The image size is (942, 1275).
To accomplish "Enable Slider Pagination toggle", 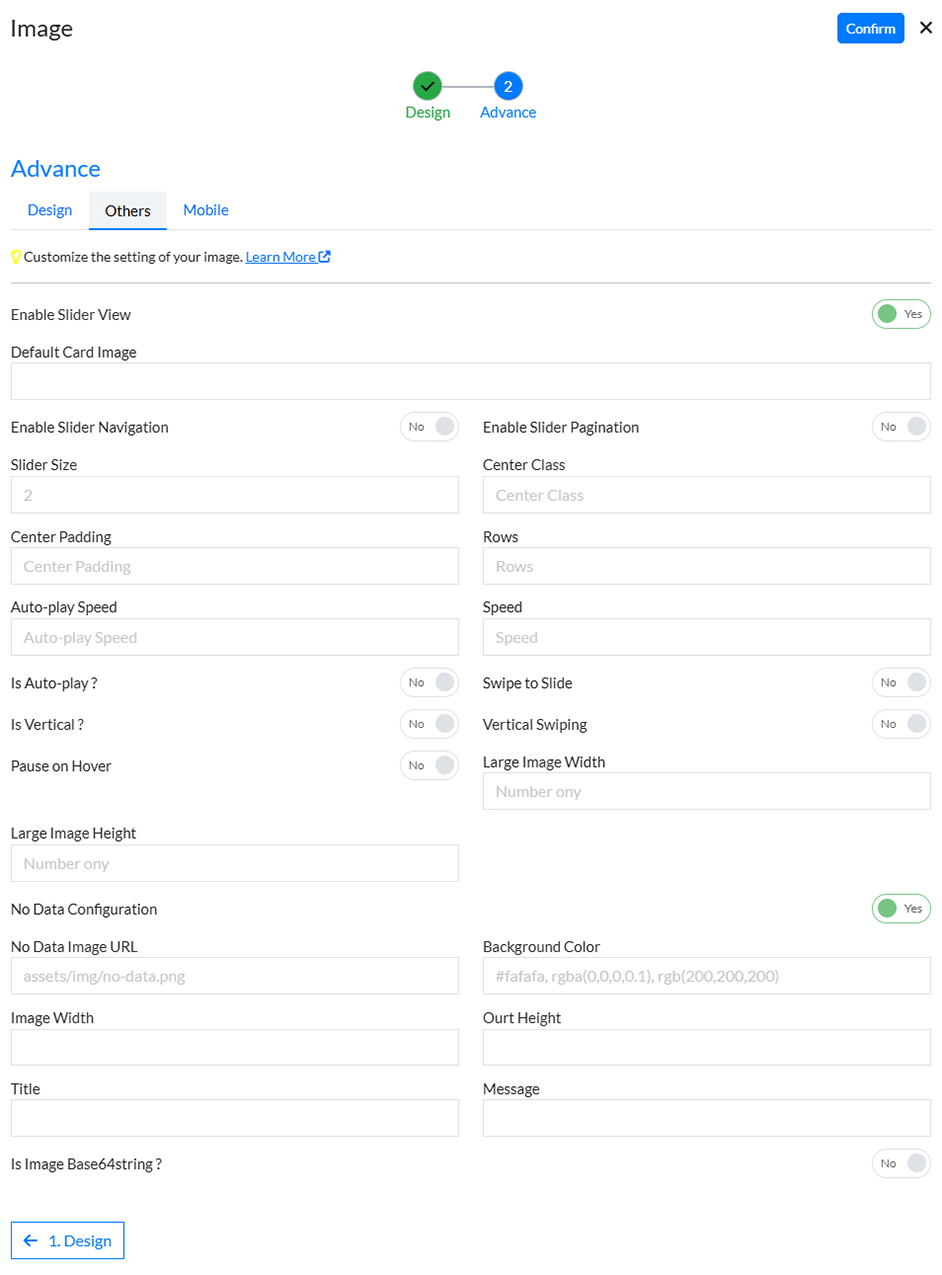I will tap(900, 427).
